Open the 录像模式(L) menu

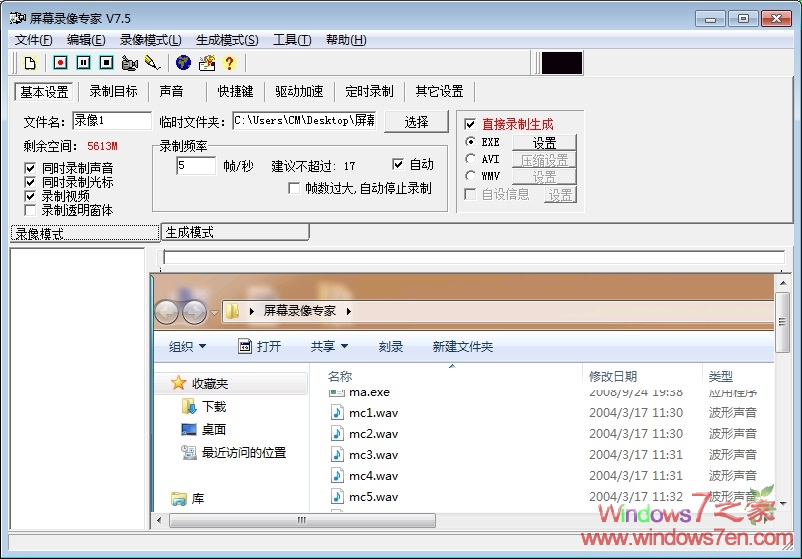click(150, 40)
